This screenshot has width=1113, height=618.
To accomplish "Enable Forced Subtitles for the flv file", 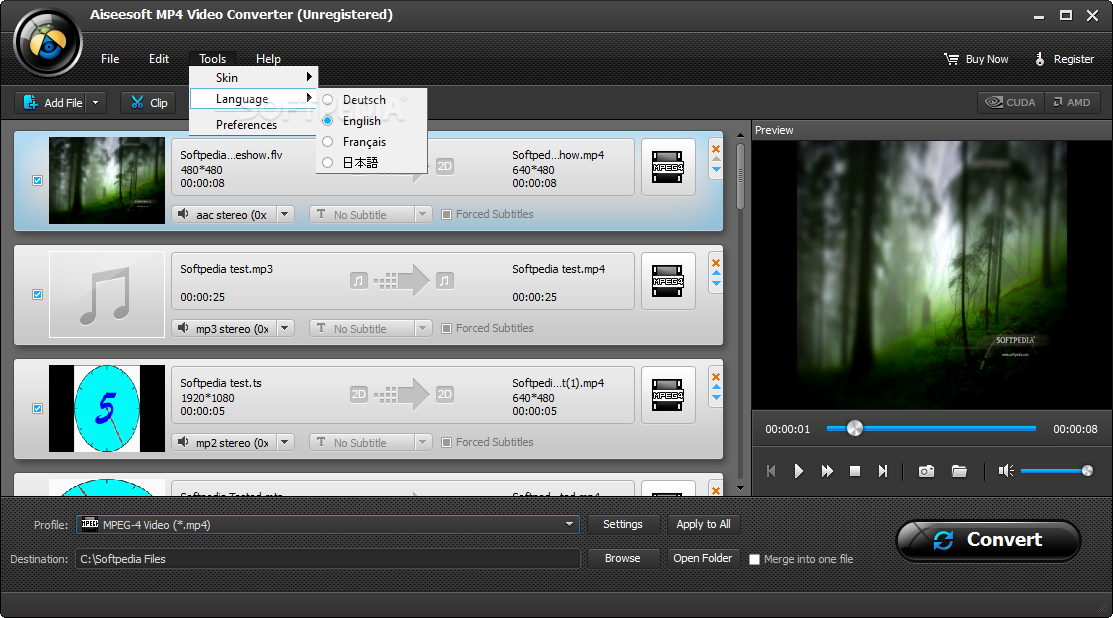I will click(x=446, y=214).
